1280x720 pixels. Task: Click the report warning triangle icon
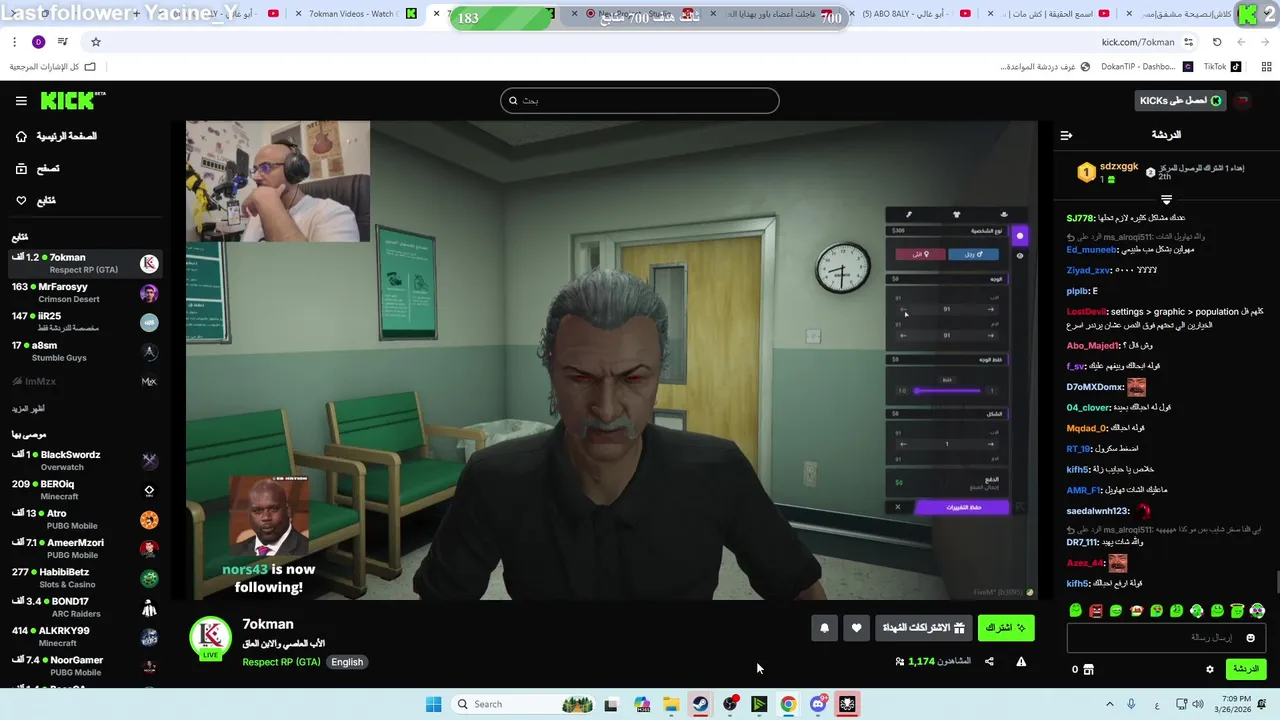click(x=1021, y=661)
